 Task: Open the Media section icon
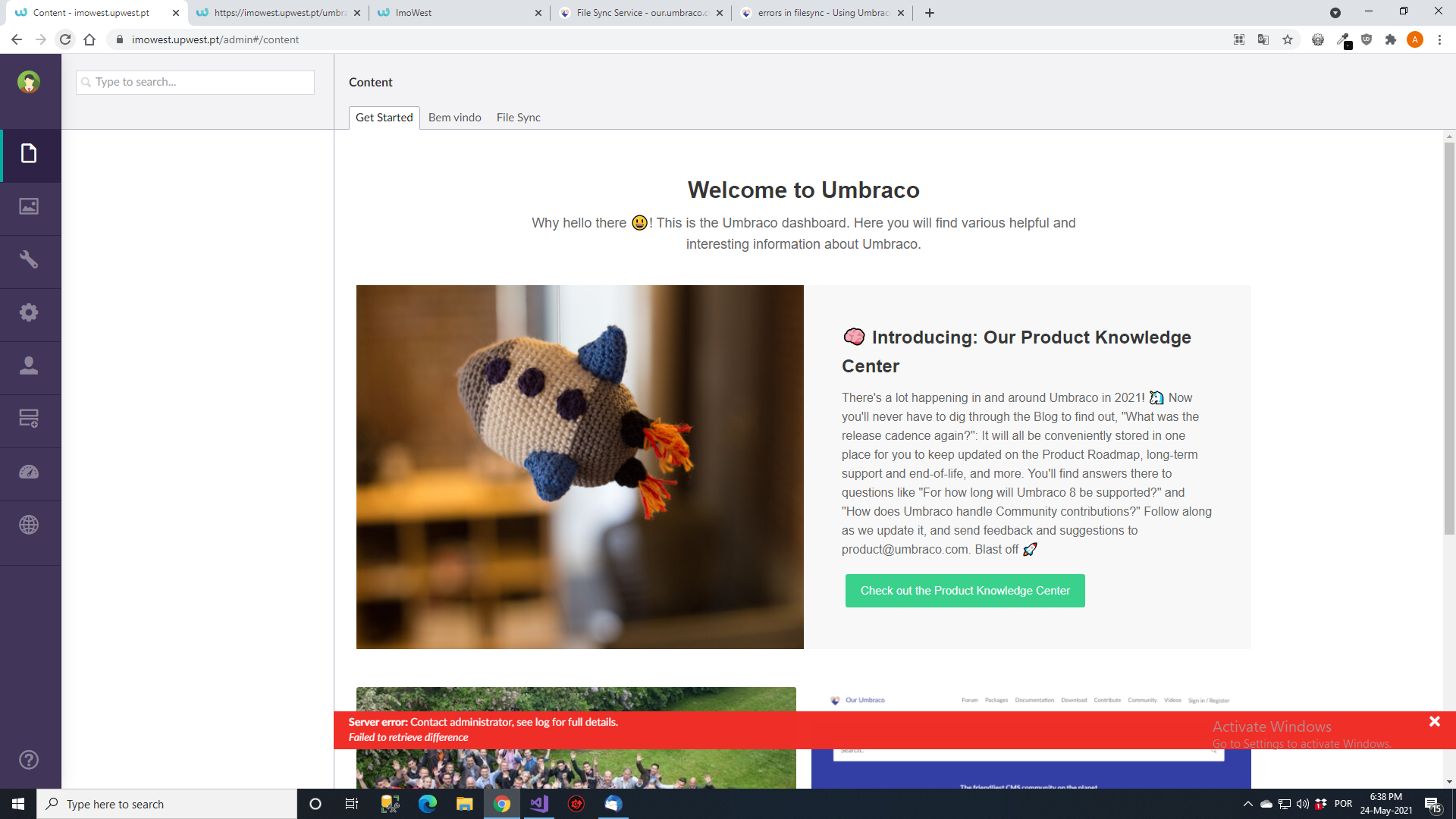pyautogui.click(x=29, y=207)
